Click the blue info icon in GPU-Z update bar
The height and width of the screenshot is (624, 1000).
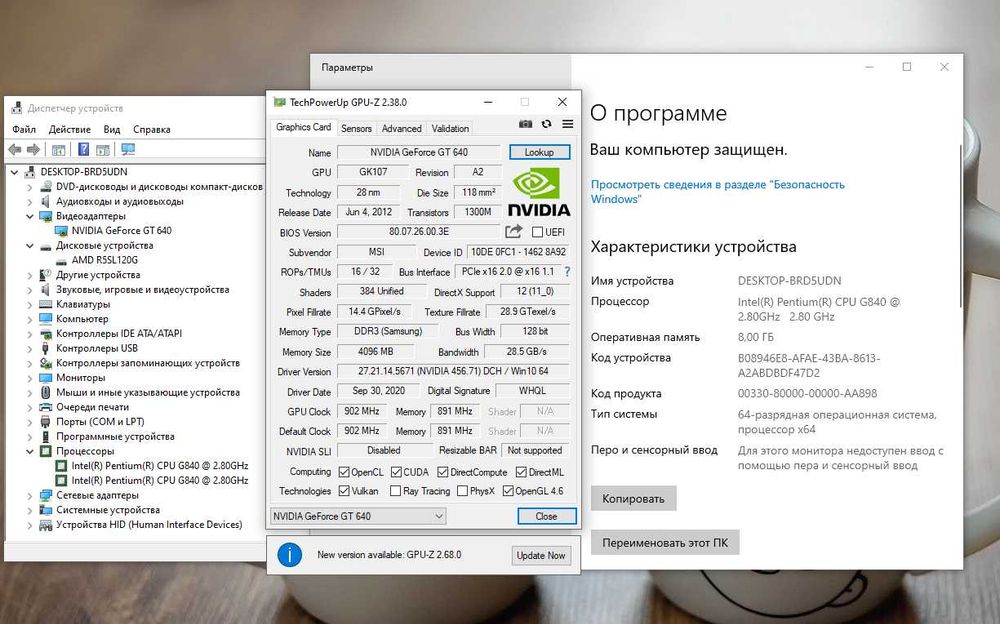click(x=290, y=555)
